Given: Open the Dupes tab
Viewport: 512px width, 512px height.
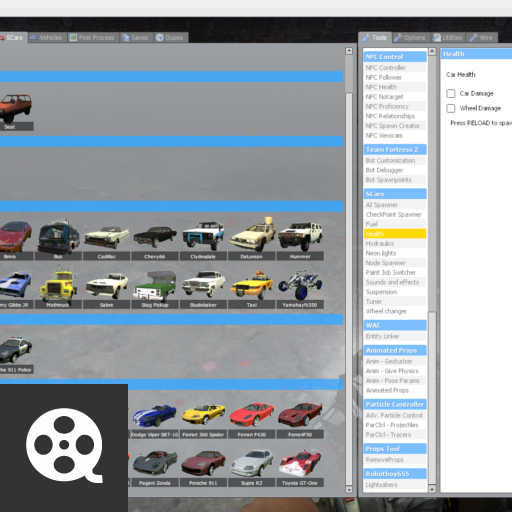Looking at the screenshot, I should point(170,37).
